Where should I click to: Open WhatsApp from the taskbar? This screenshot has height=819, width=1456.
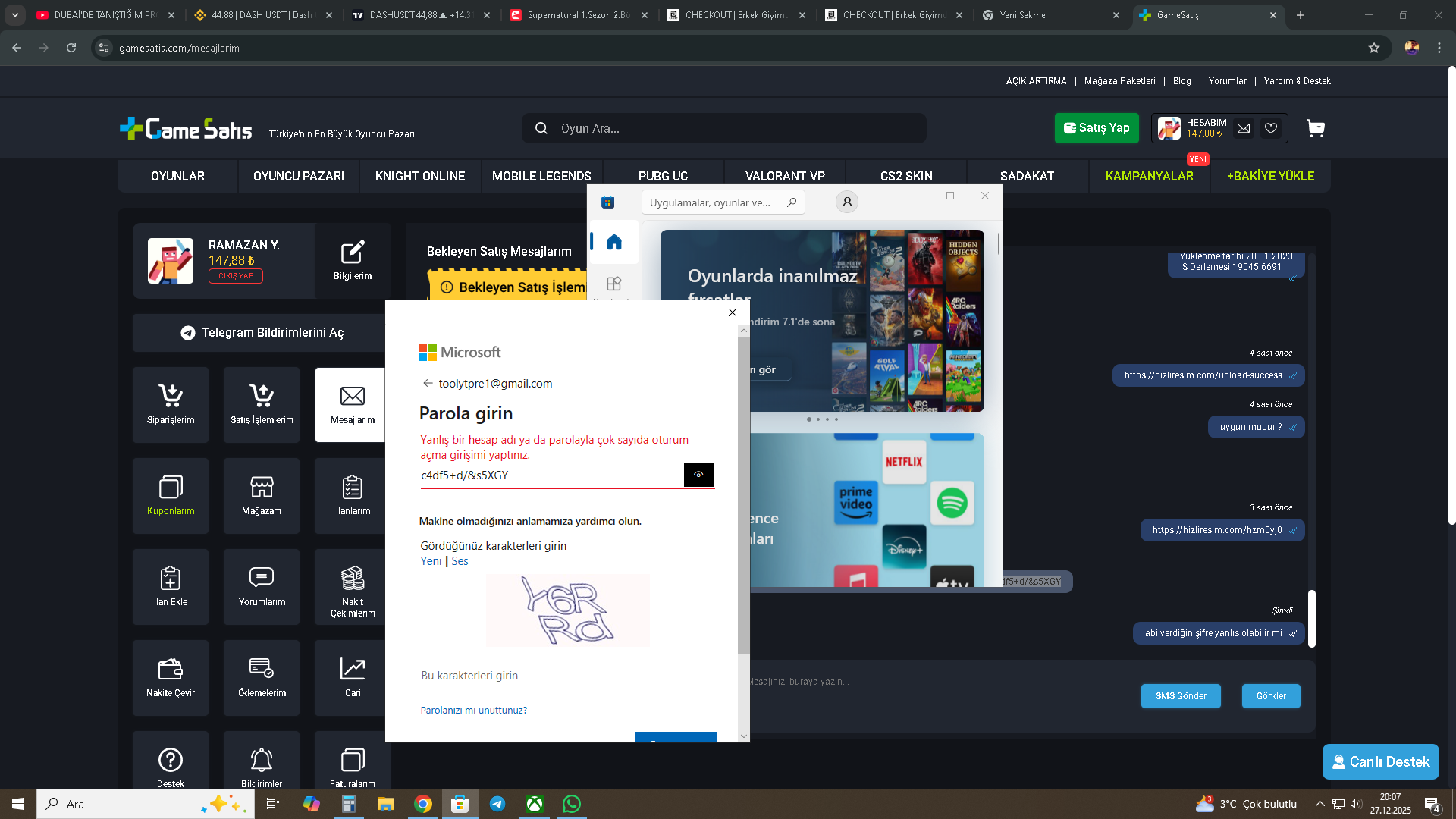click(572, 804)
